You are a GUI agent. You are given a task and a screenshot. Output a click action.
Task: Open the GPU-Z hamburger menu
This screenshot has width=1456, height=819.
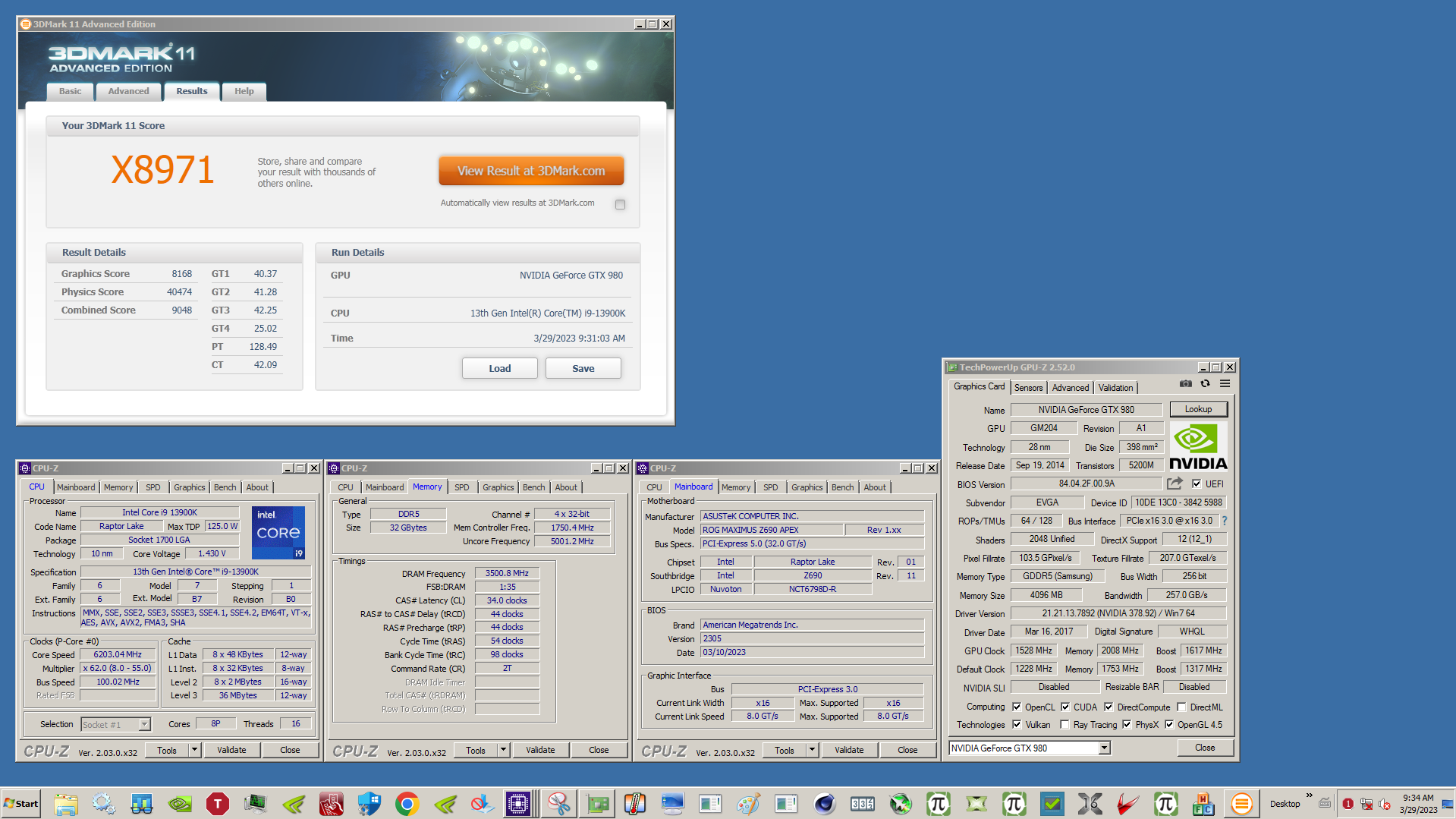tap(1225, 384)
